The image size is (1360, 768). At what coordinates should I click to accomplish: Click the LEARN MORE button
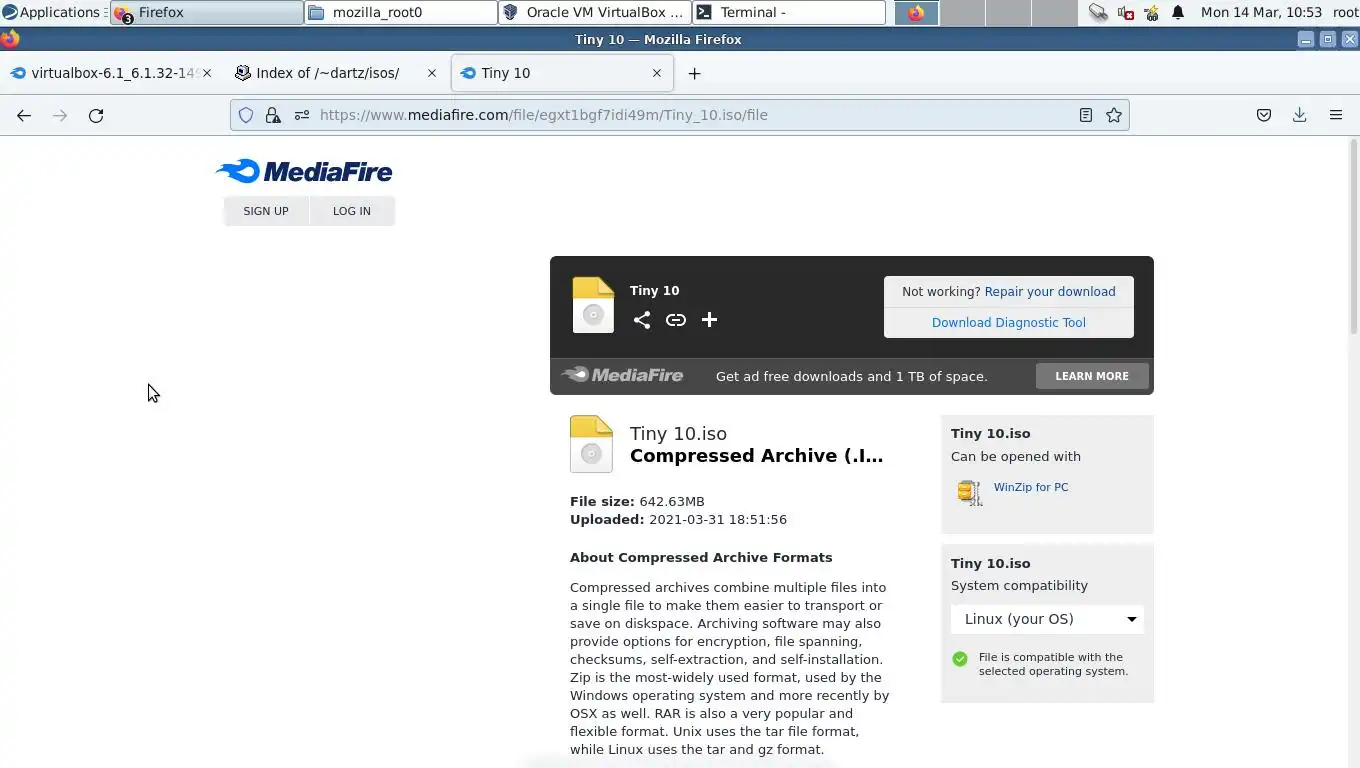tap(1092, 376)
